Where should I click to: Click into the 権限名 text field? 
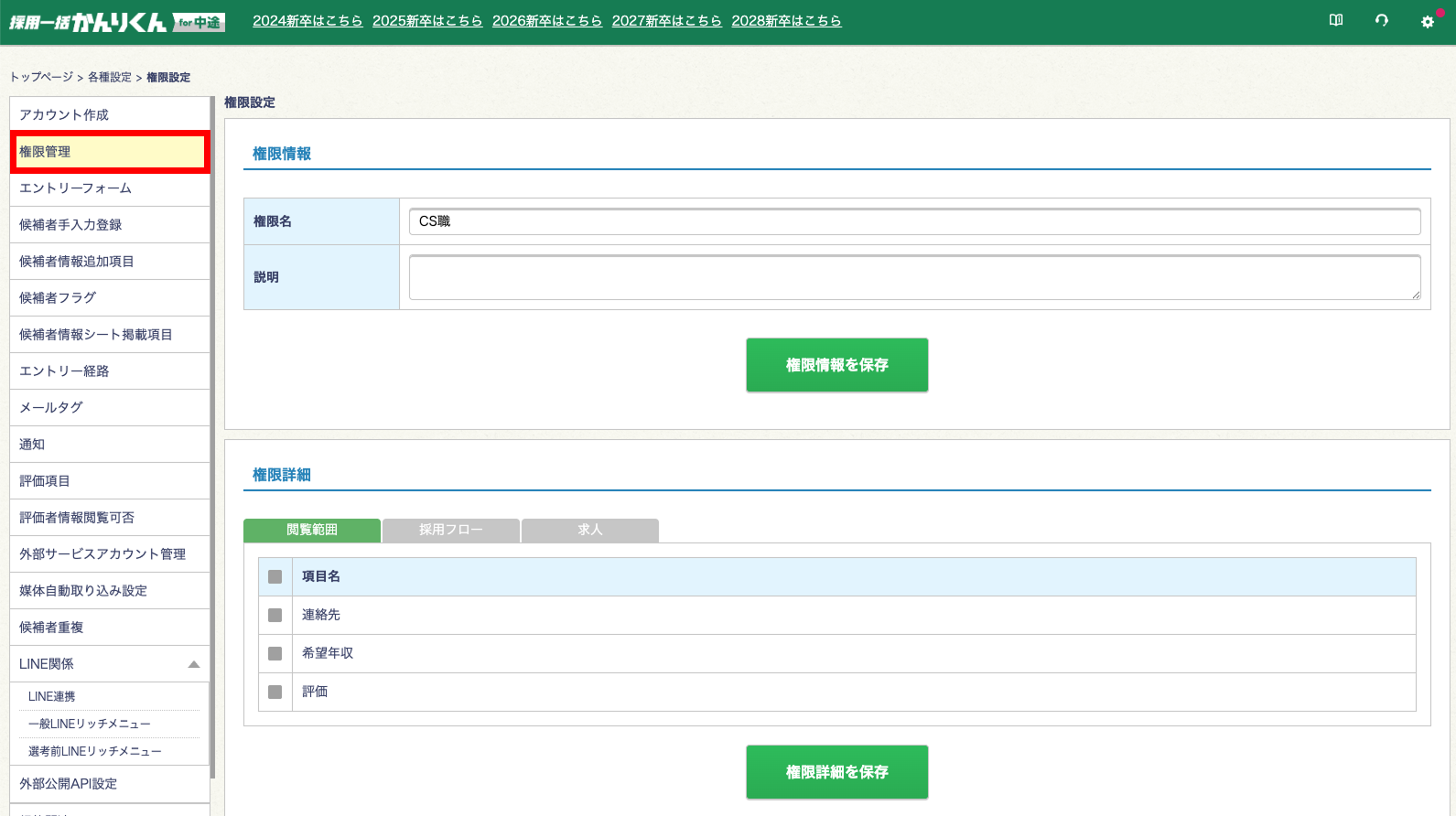point(914,221)
